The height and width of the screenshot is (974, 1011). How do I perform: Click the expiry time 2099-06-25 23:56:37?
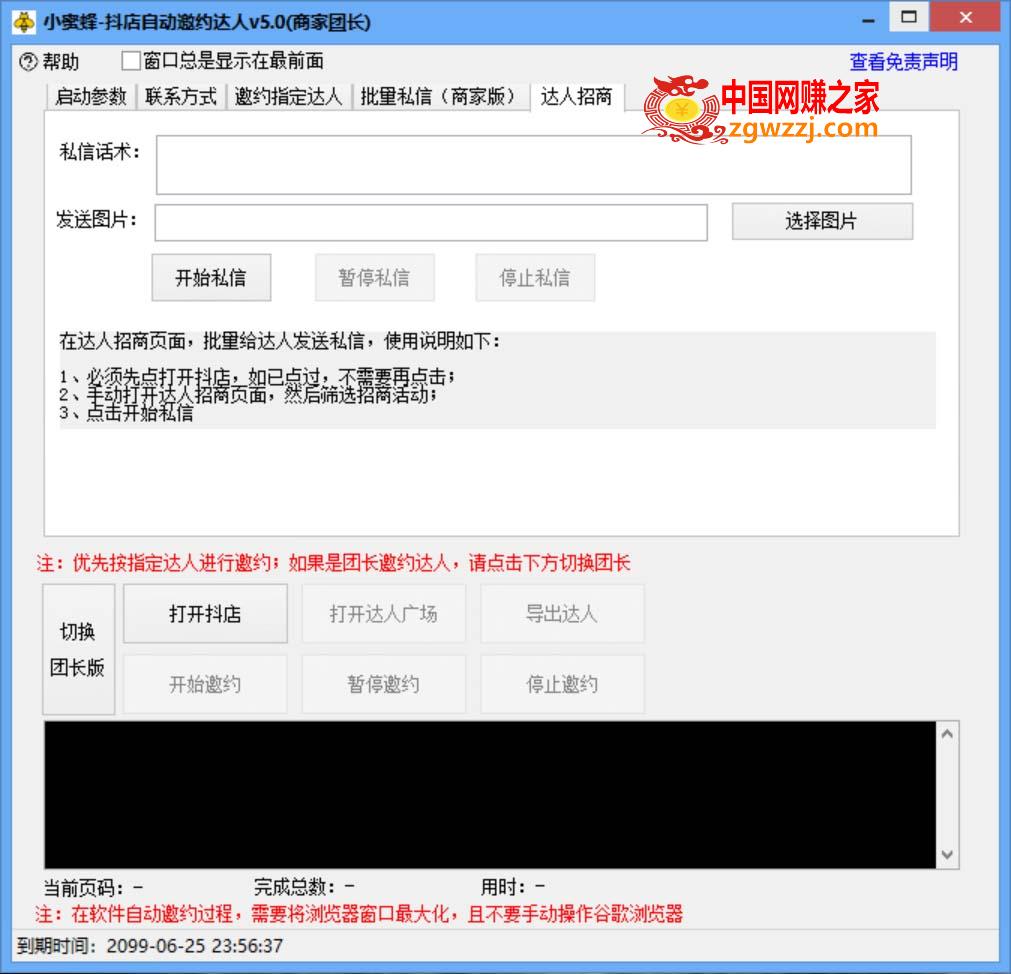tap(195, 946)
